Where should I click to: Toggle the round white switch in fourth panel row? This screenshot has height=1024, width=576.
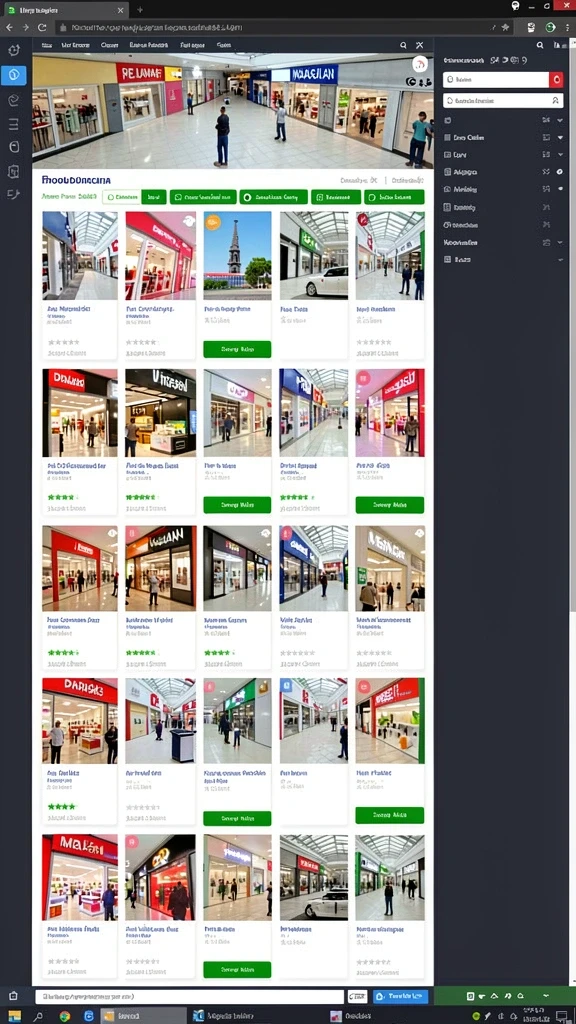(560, 172)
